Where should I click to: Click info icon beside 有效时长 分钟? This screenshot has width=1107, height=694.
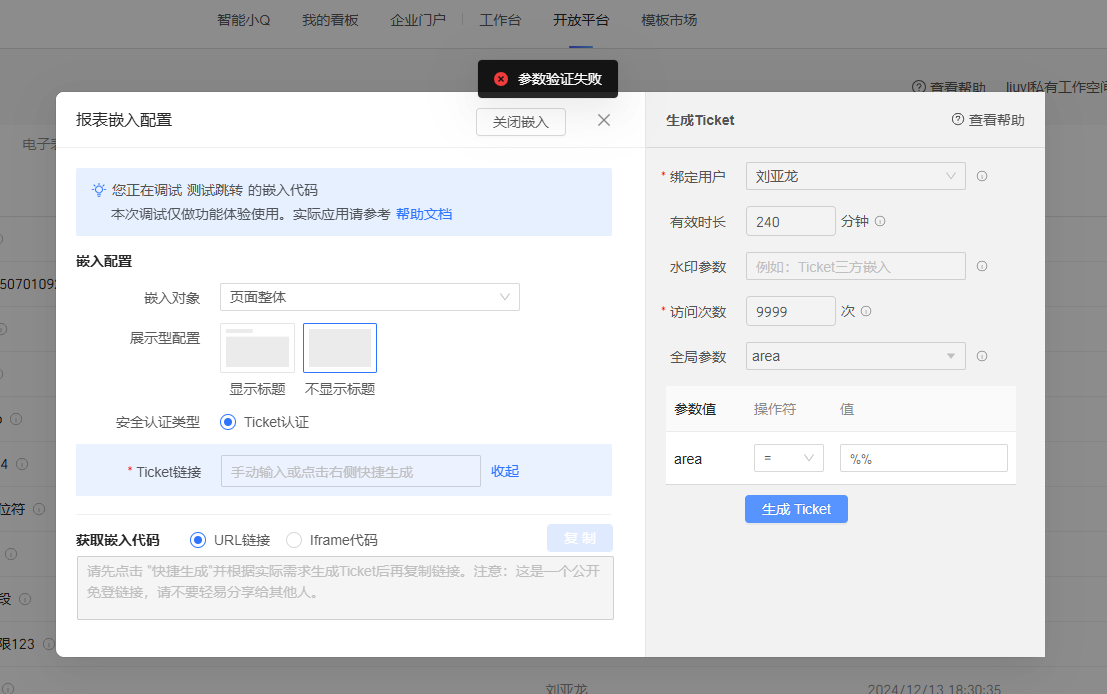pyautogui.click(x=880, y=222)
